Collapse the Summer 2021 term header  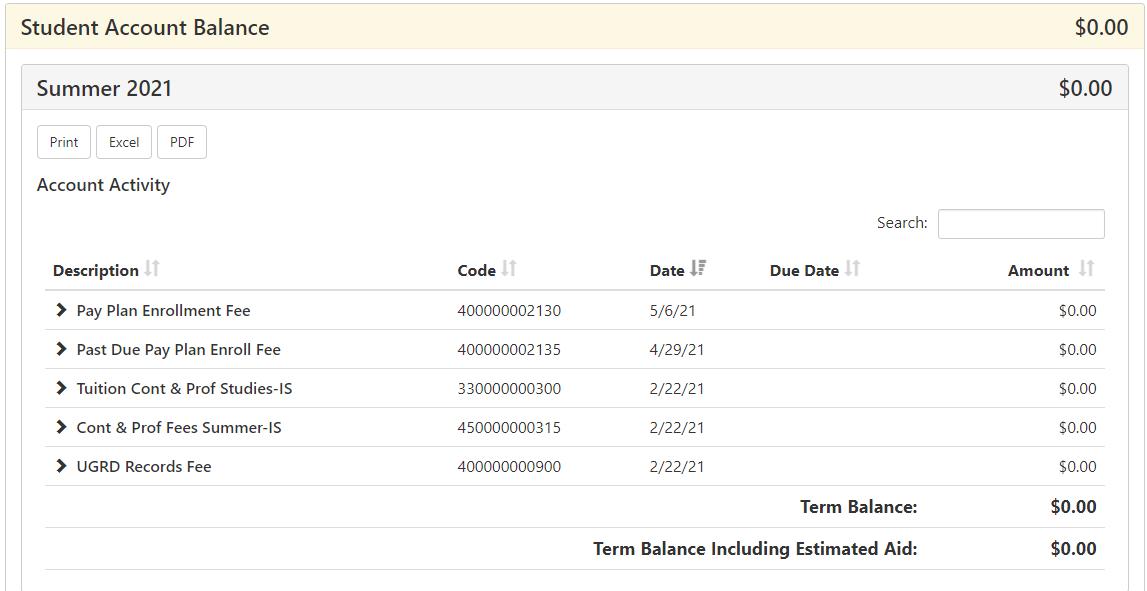[574, 88]
